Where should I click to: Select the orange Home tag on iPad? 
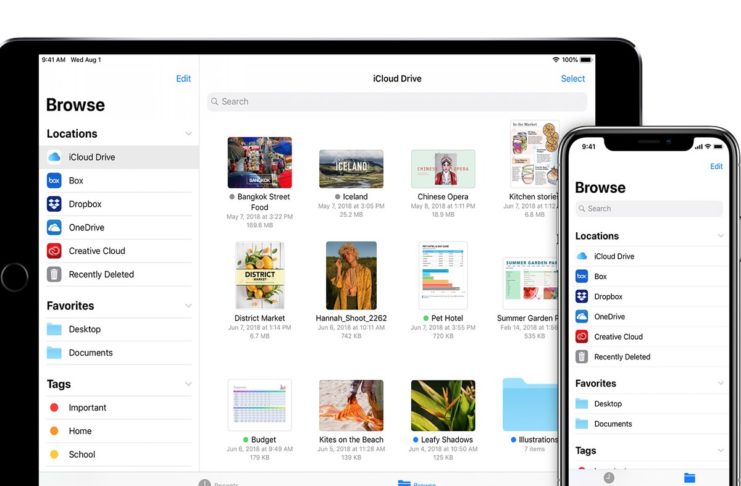tap(54, 431)
